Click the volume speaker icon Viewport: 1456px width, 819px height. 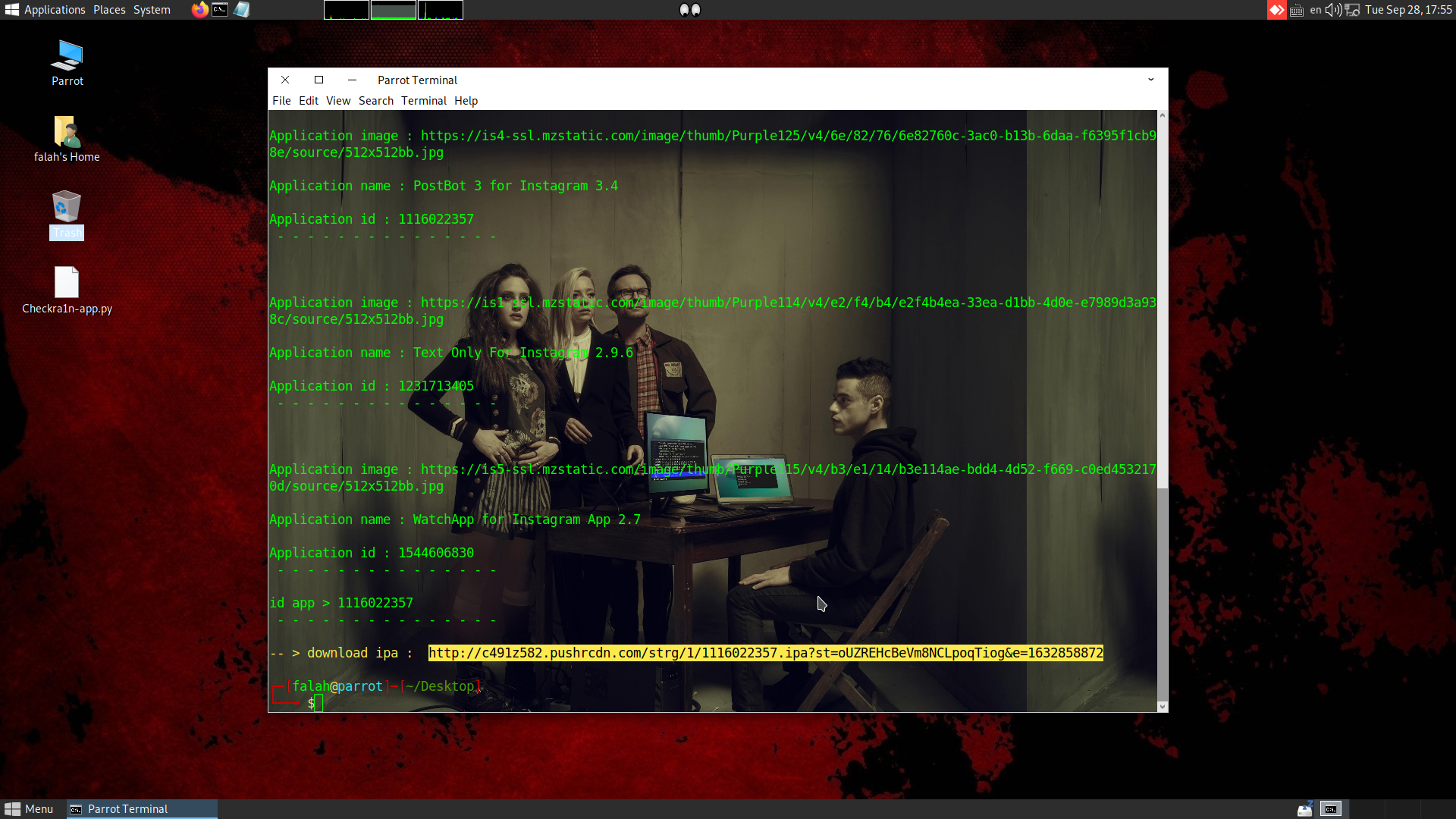point(1332,10)
